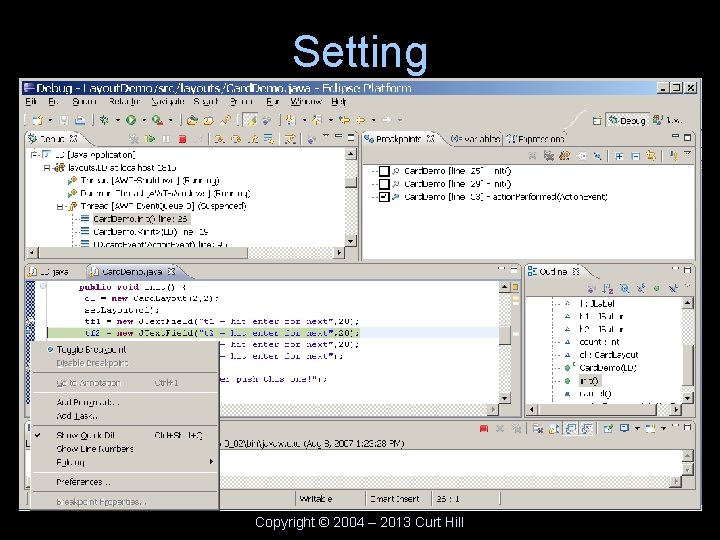Open the Folding submenu in context menu

124,462
